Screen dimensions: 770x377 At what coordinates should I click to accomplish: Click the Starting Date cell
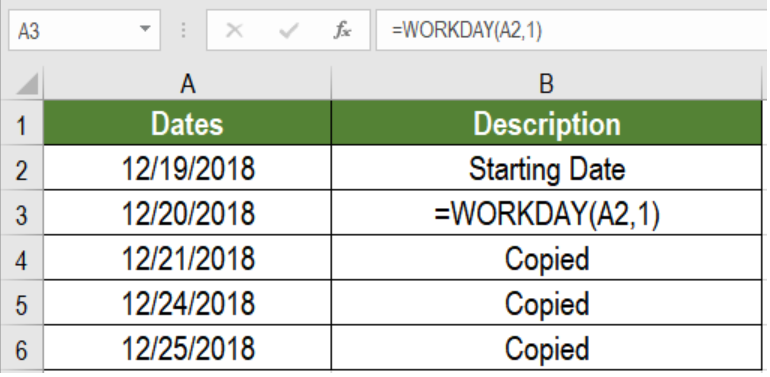[547, 168]
